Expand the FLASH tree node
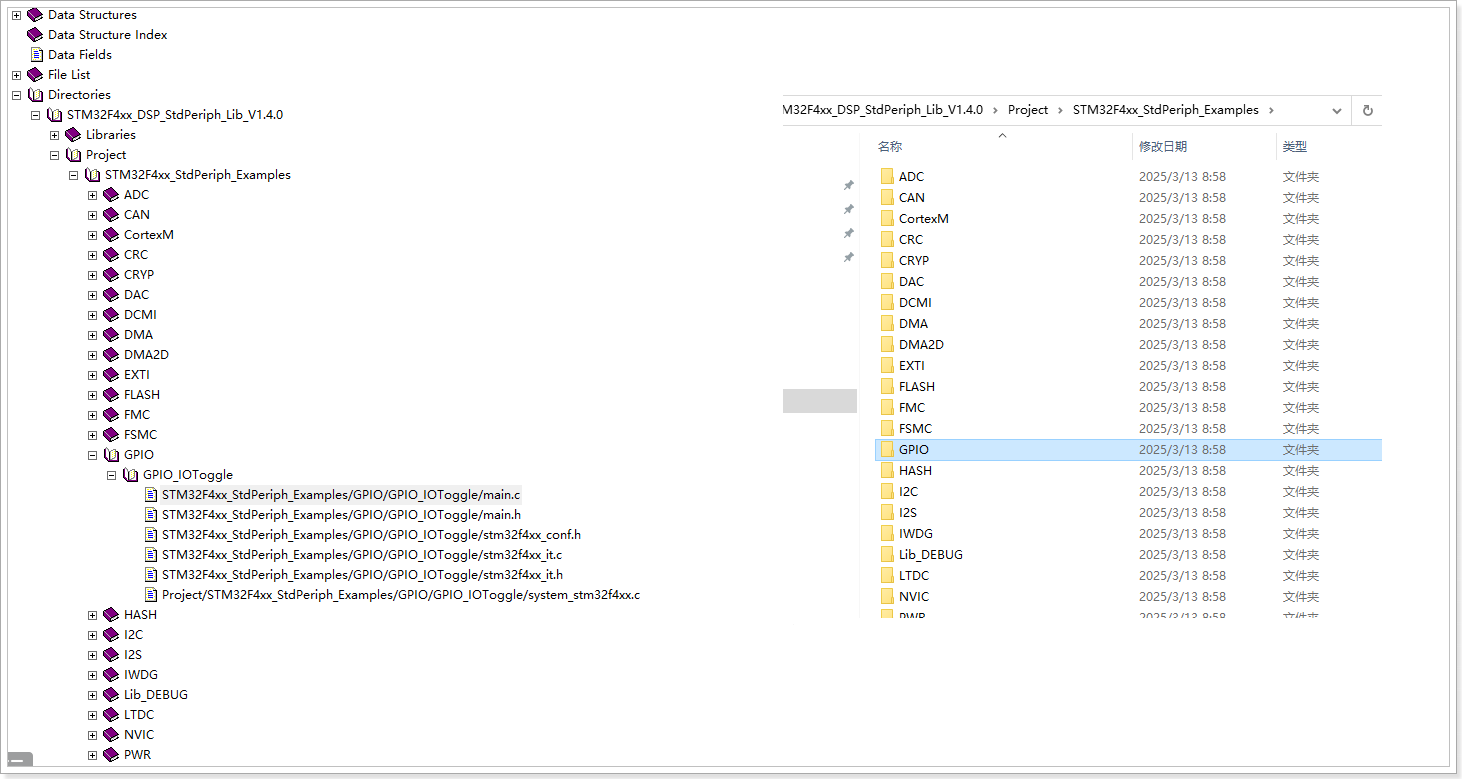The image size is (1462, 779). click(92, 395)
